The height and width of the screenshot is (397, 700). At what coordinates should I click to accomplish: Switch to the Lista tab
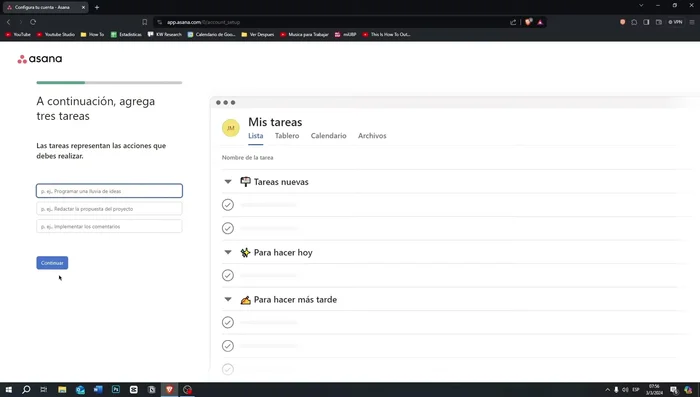[x=255, y=136]
